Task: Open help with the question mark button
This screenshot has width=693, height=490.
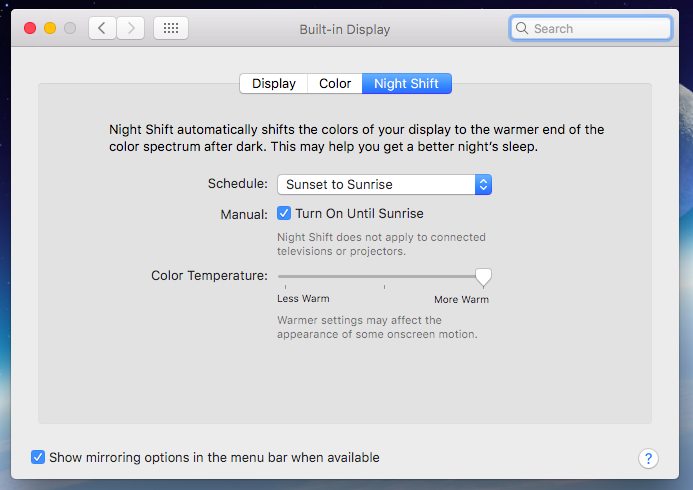Action: [x=648, y=458]
